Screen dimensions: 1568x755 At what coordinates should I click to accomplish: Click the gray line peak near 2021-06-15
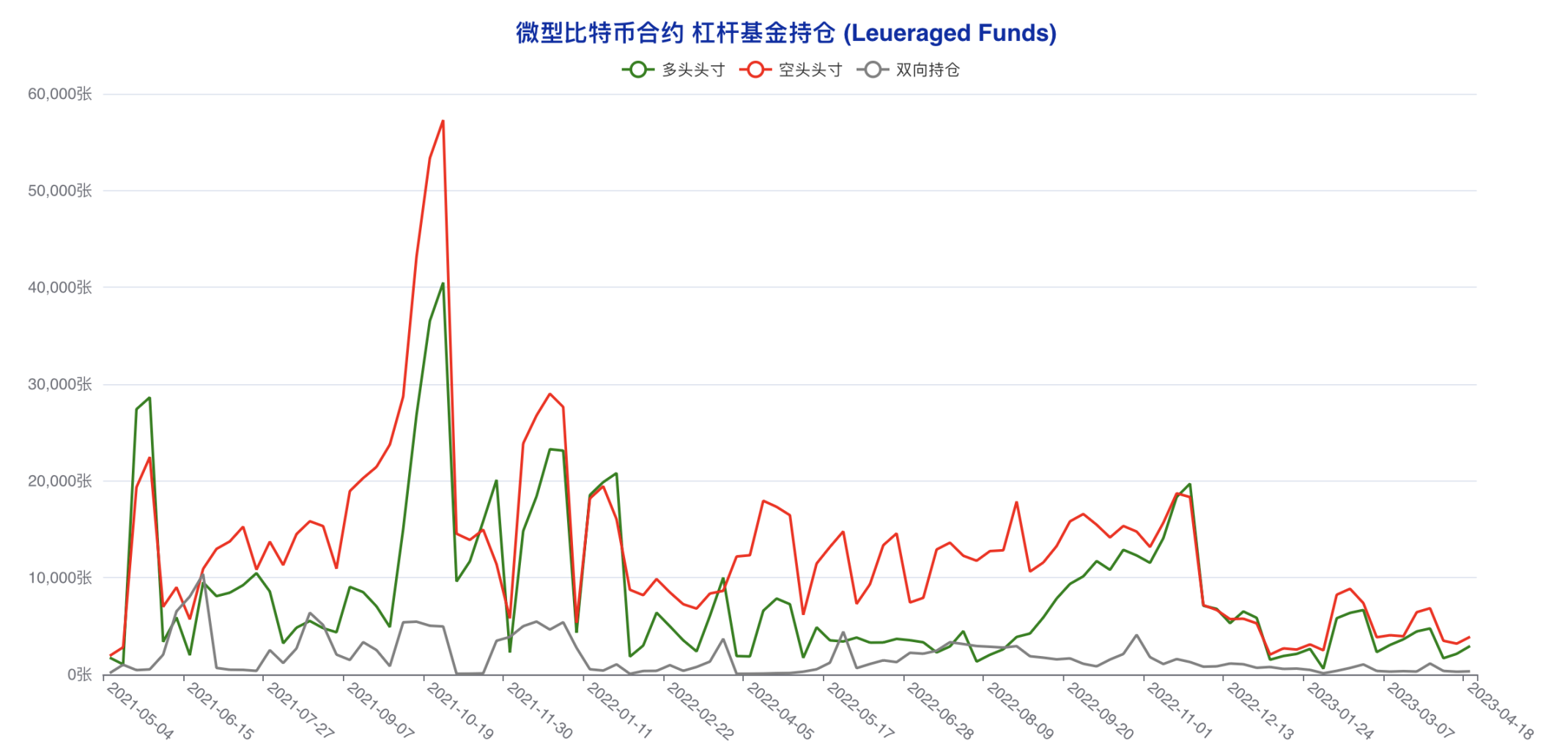(x=203, y=575)
